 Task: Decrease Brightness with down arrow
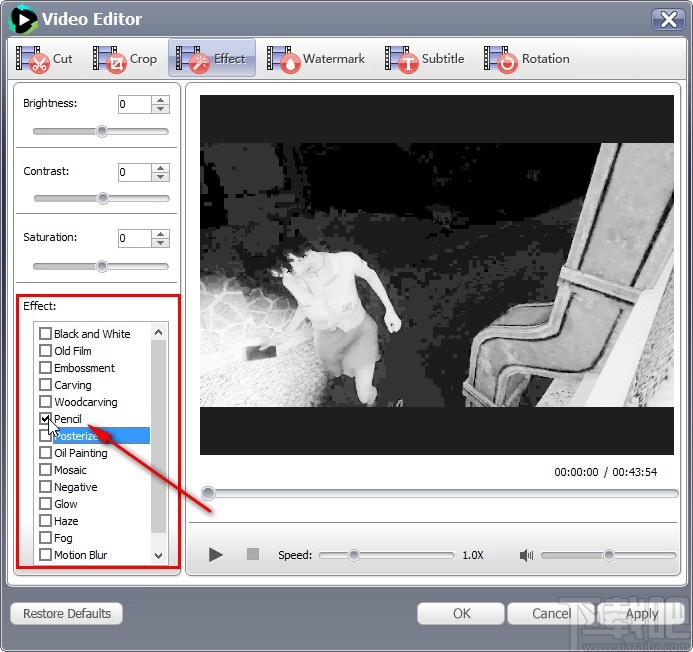[x=160, y=109]
